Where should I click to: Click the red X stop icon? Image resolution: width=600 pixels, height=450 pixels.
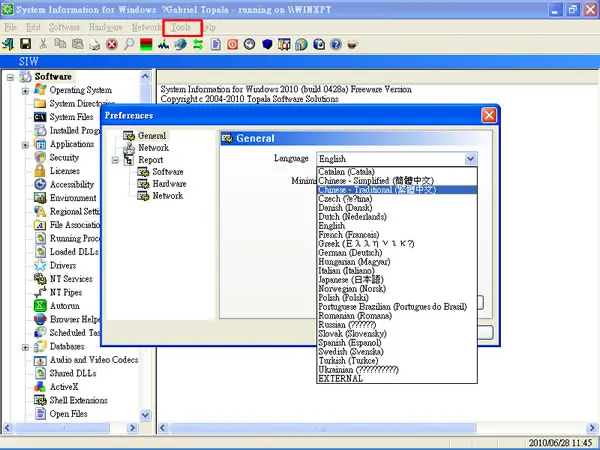(x=112, y=44)
